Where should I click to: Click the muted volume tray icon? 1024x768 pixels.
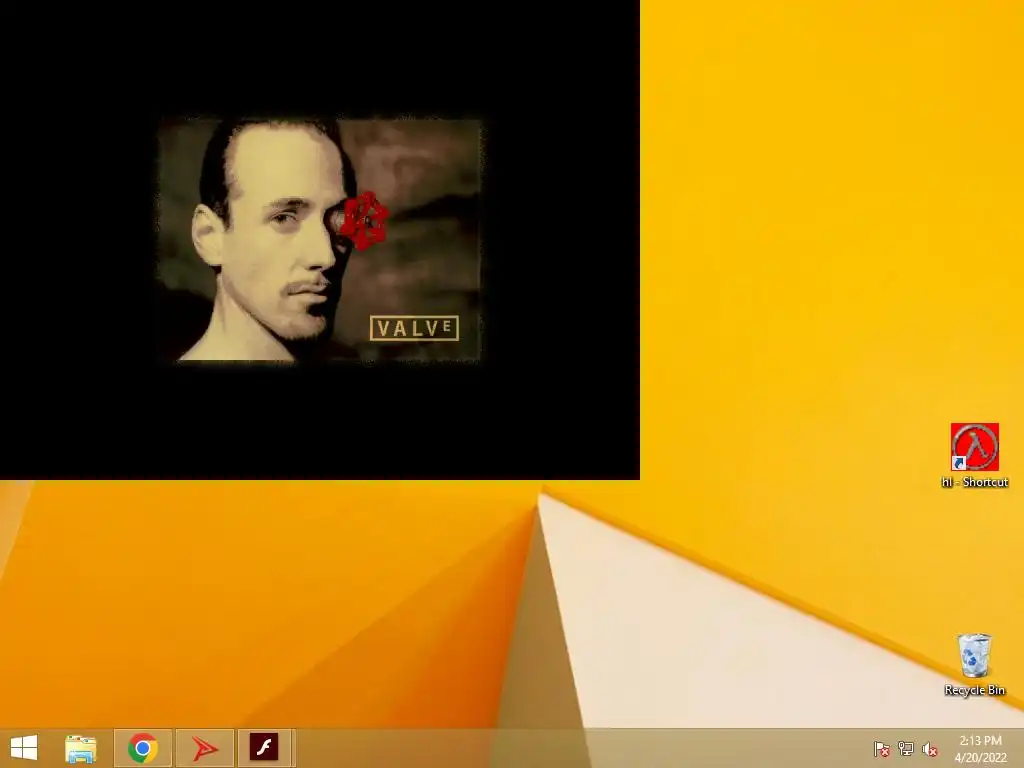tap(930, 749)
